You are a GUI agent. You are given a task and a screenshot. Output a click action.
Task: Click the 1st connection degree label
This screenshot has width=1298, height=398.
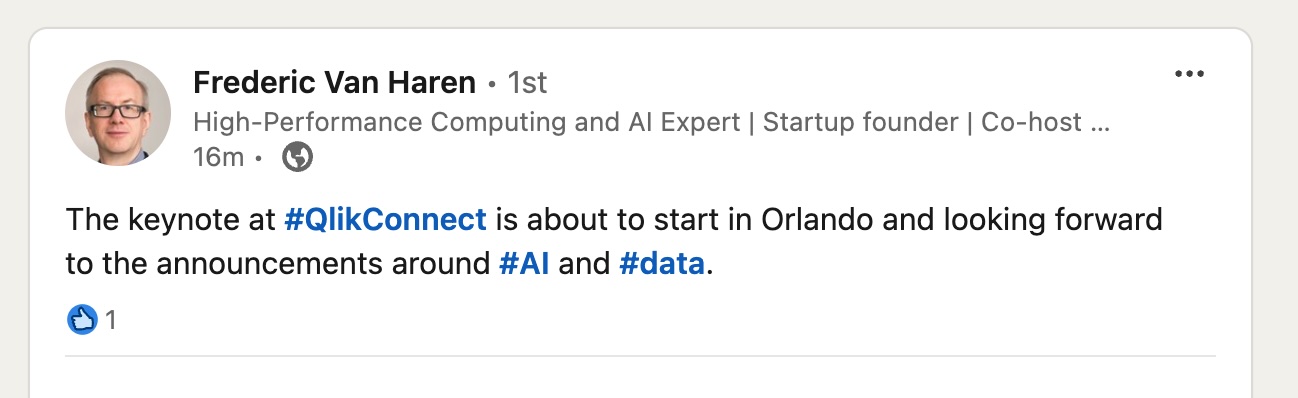point(527,81)
